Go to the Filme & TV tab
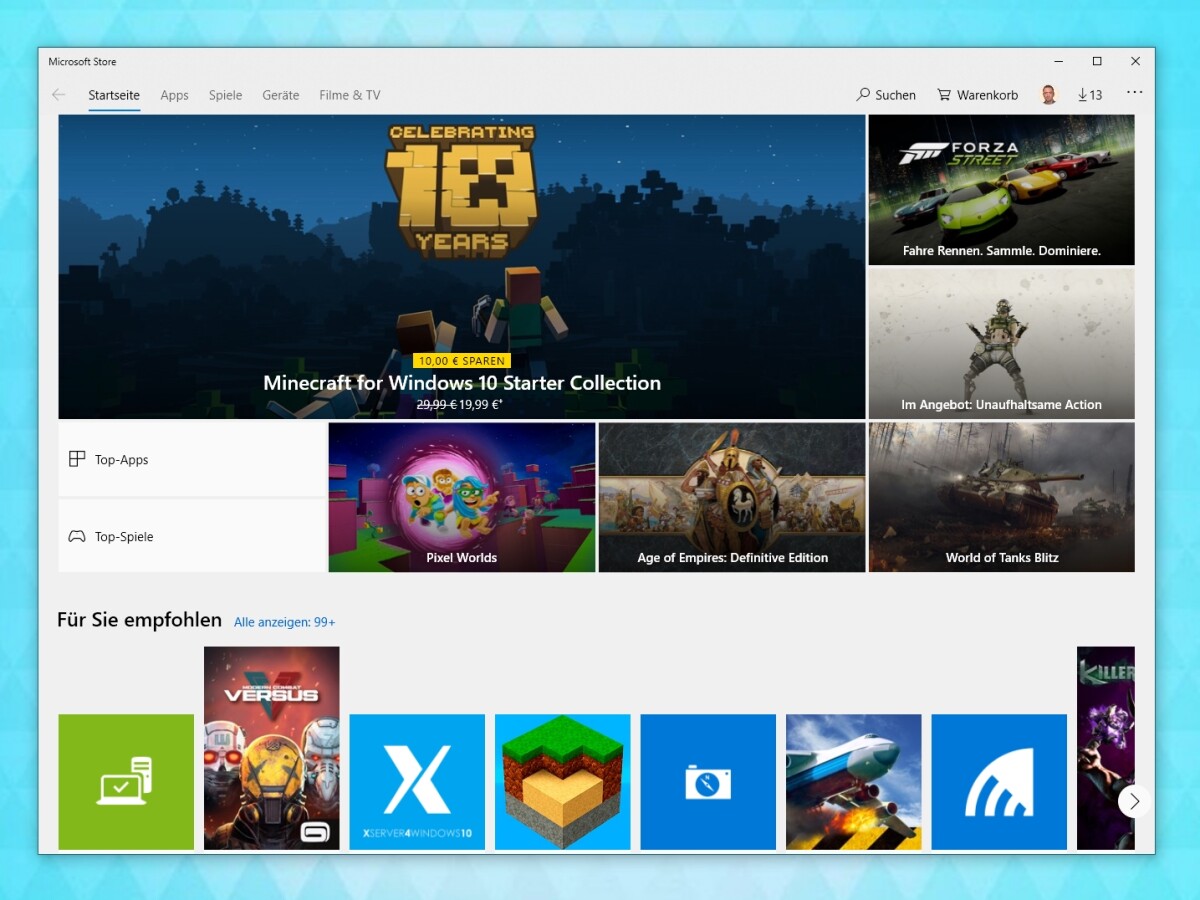 click(x=348, y=95)
